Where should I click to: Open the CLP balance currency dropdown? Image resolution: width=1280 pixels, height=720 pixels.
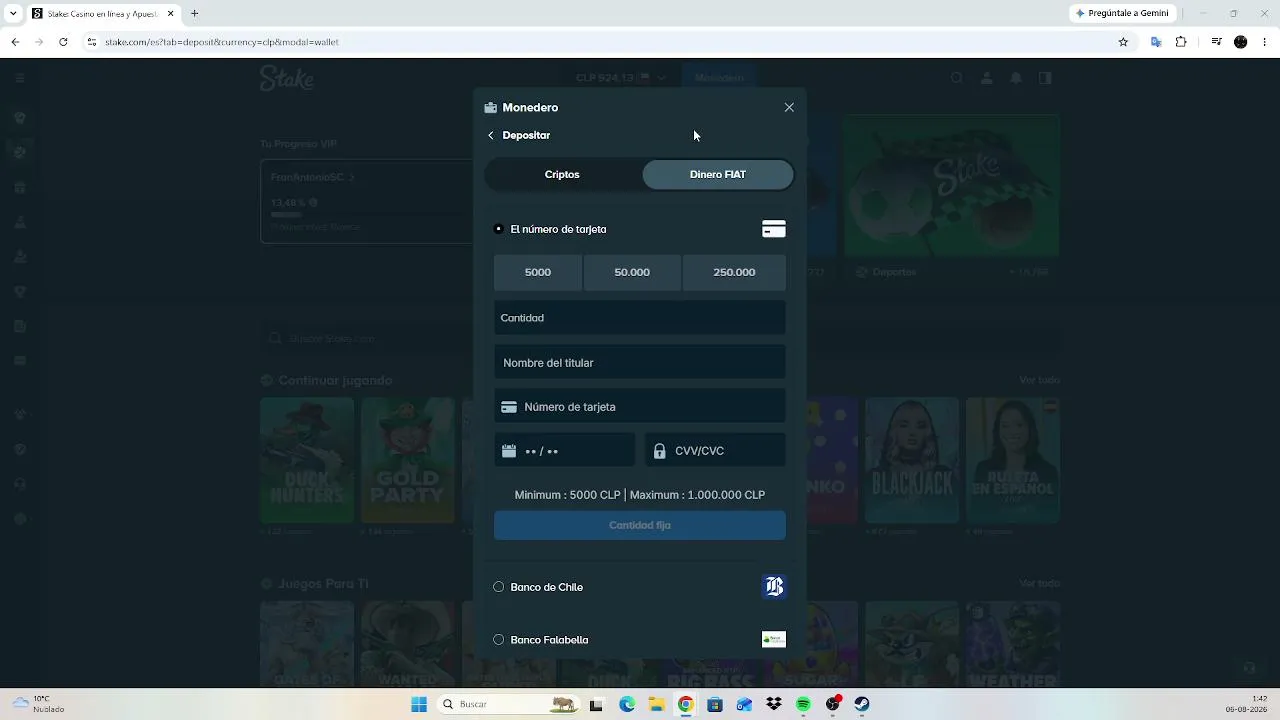[621, 78]
